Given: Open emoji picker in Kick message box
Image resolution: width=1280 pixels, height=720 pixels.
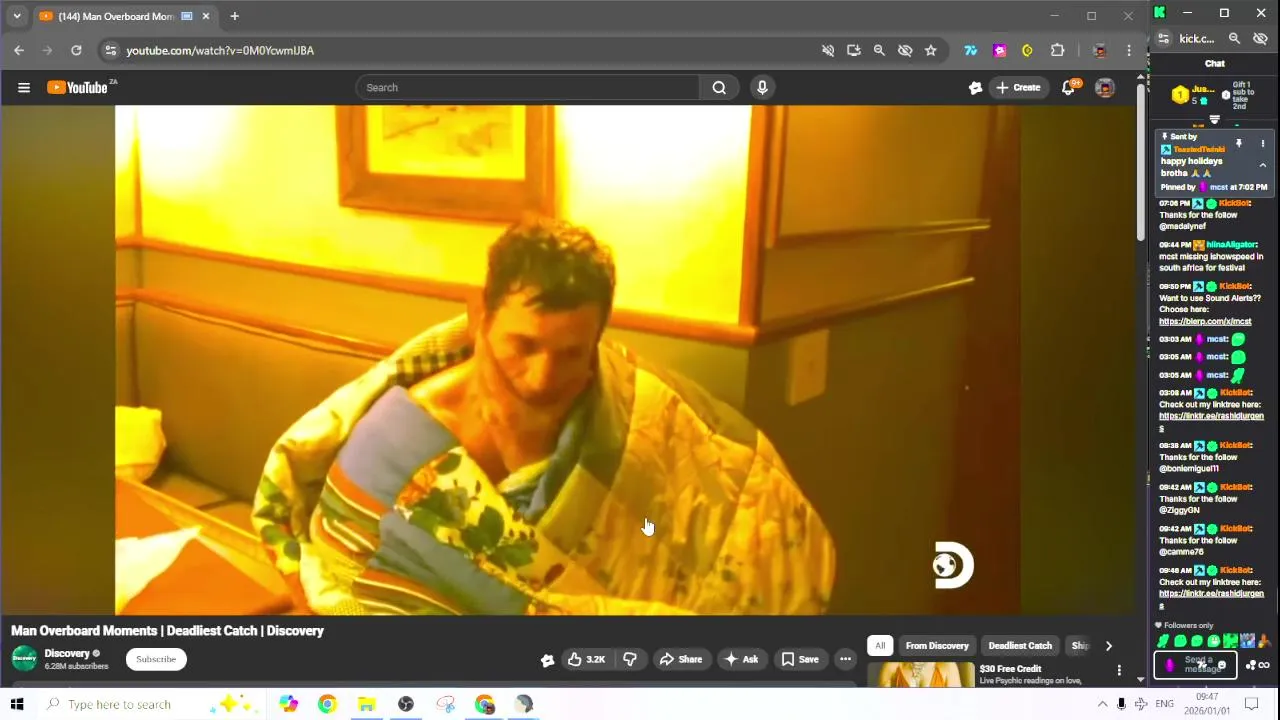Looking at the screenshot, I should [x=1221, y=665].
